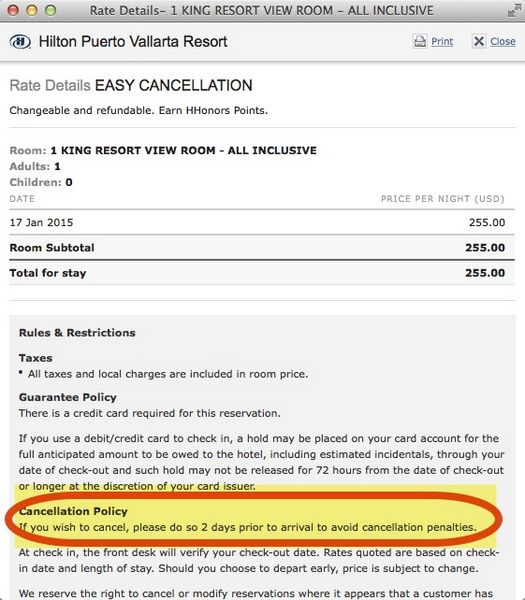Click the Room Subtotal 255.00 amount

click(485, 248)
